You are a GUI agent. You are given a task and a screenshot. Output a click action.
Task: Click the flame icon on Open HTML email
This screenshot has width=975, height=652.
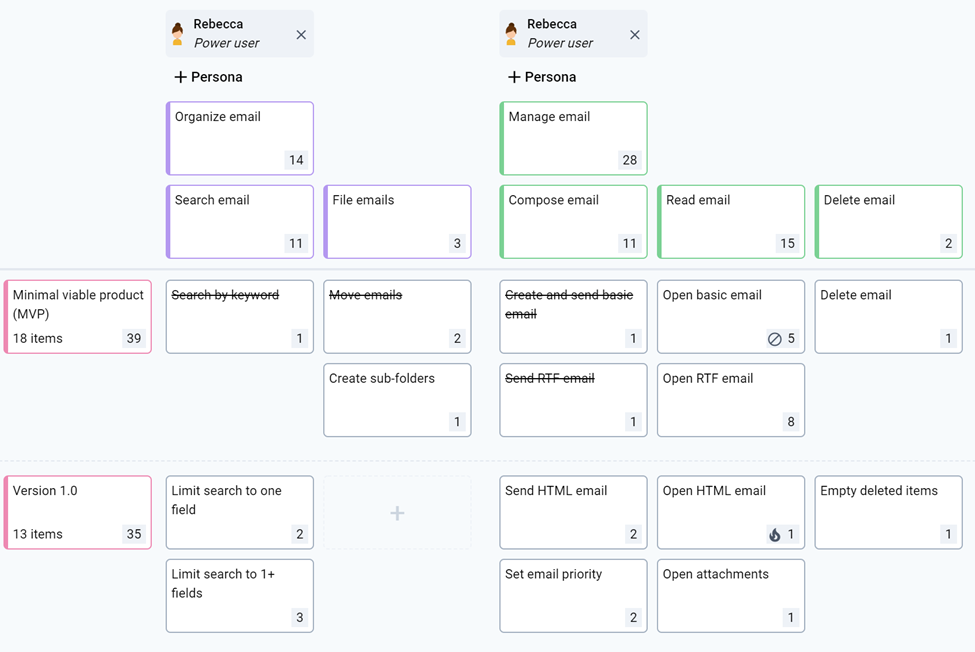[x=774, y=535]
